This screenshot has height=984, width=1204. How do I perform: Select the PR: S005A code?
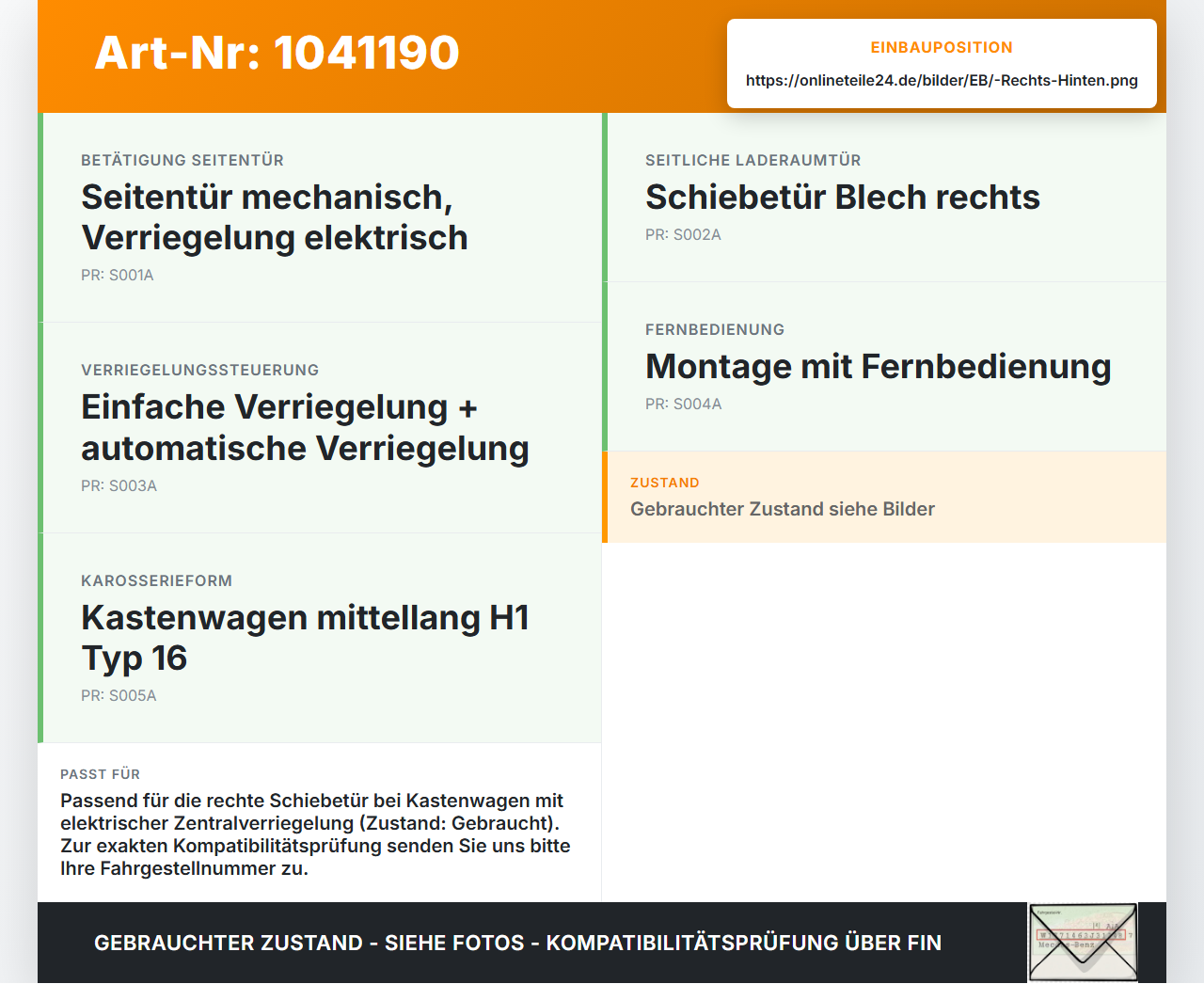tap(119, 696)
